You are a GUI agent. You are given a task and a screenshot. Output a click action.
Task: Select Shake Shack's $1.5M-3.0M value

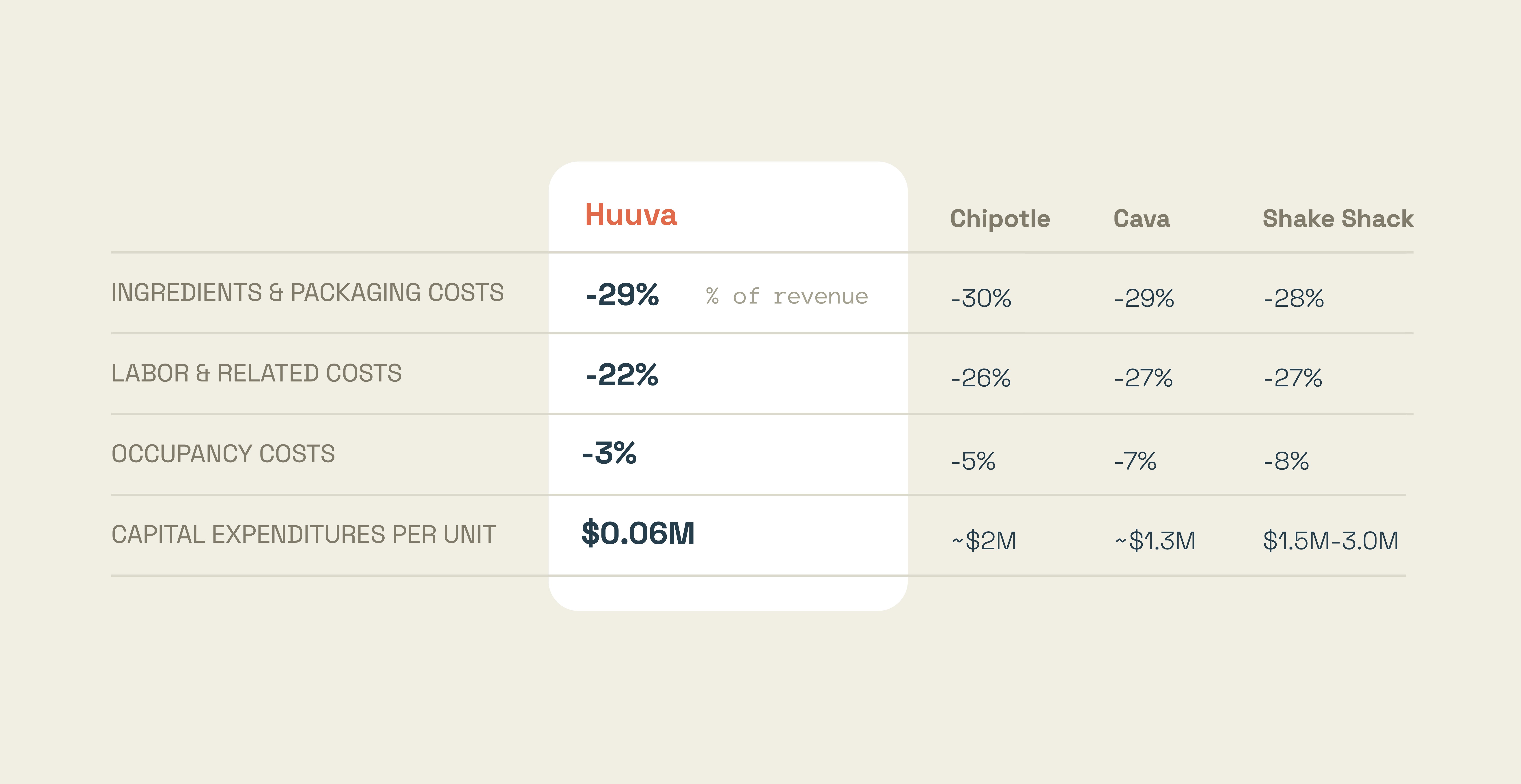[1331, 541]
